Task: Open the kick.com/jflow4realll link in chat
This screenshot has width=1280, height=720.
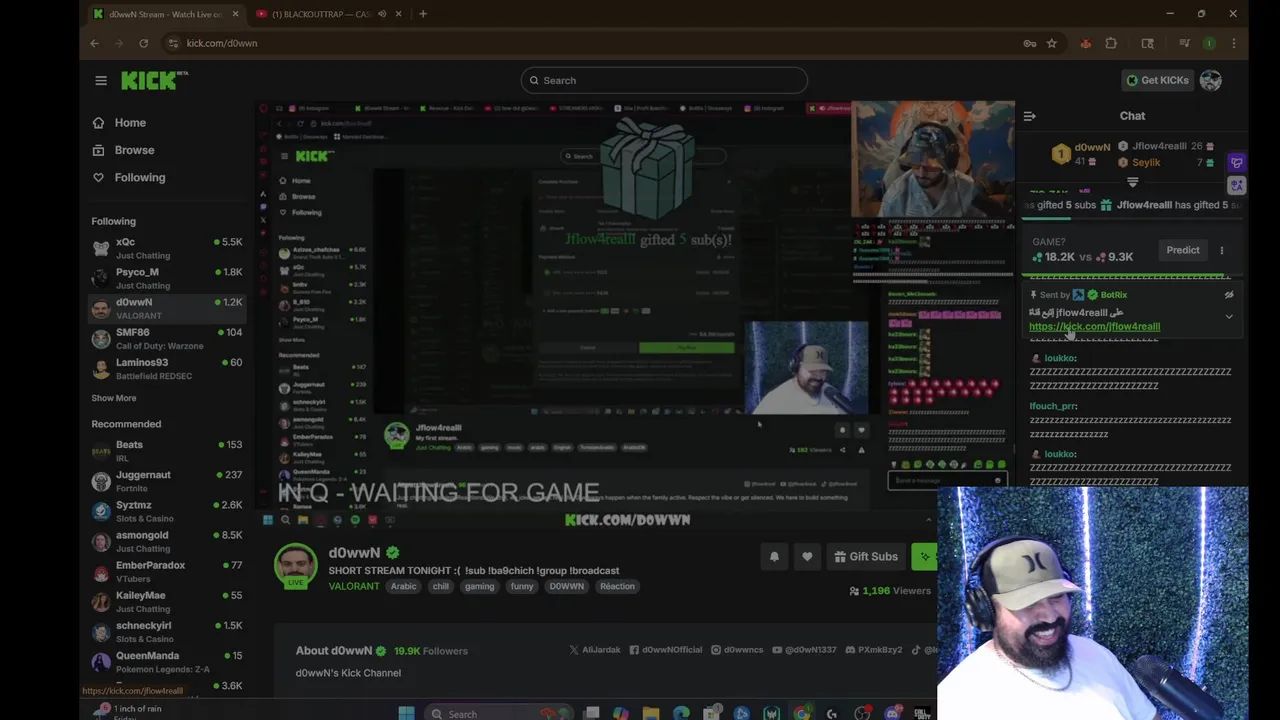Action: [1094, 326]
